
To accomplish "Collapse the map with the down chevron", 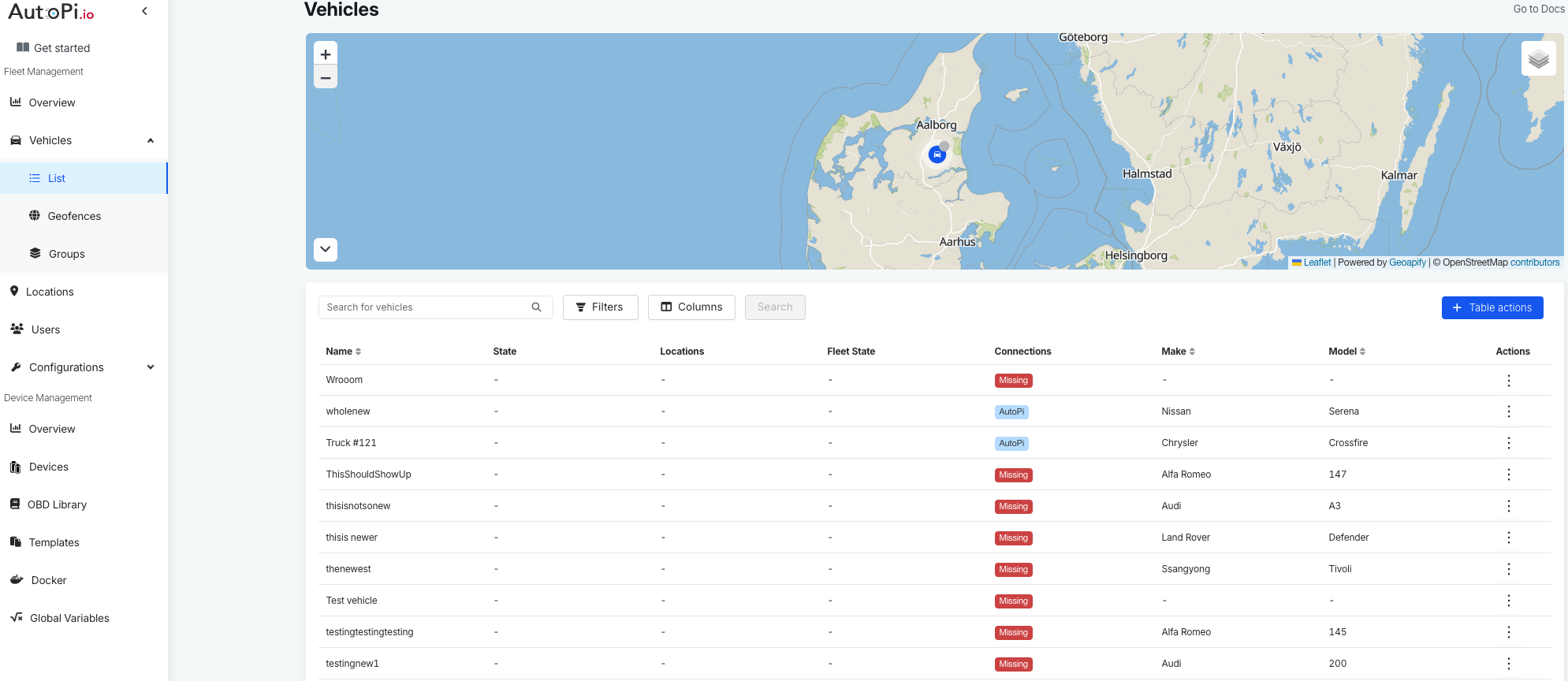I will click(326, 249).
